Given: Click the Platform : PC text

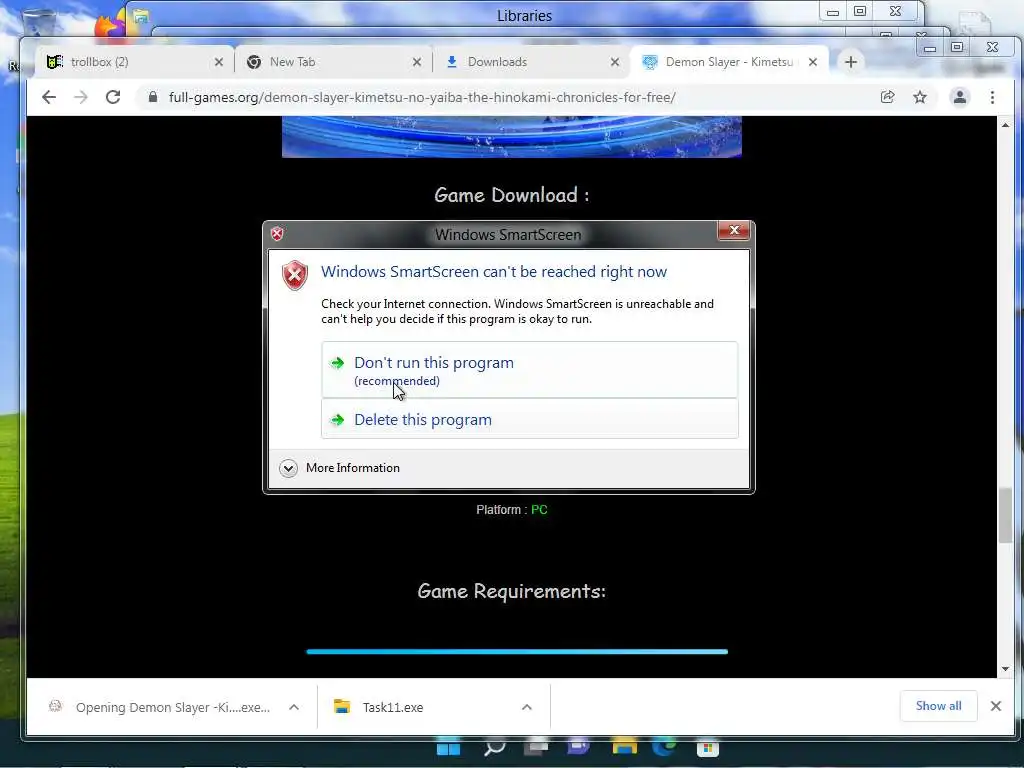Looking at the screenshot, I should 511,509.
